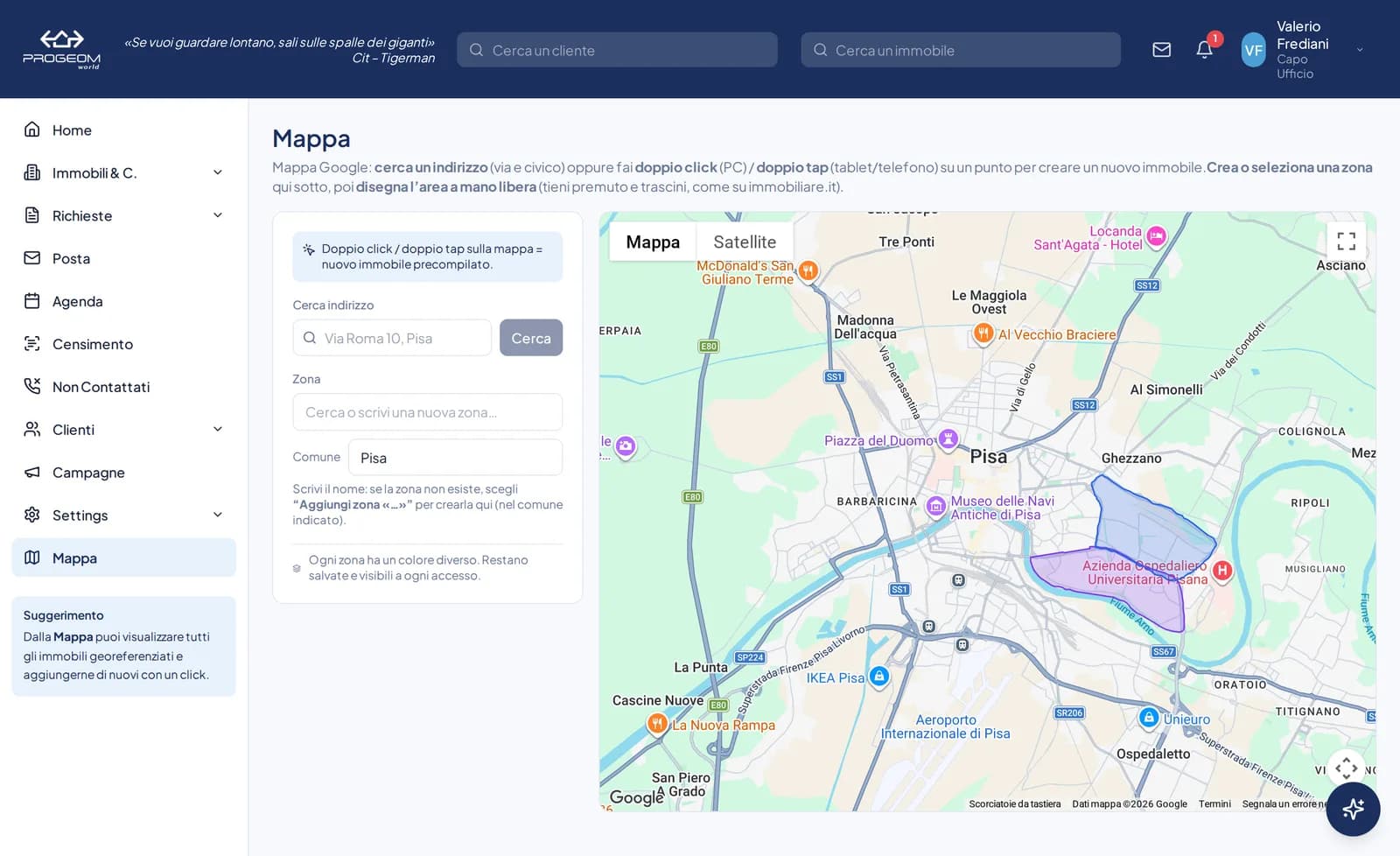Screen dimensions: 1400x856
Task: Click the Google logo on map
Action: 636,796
